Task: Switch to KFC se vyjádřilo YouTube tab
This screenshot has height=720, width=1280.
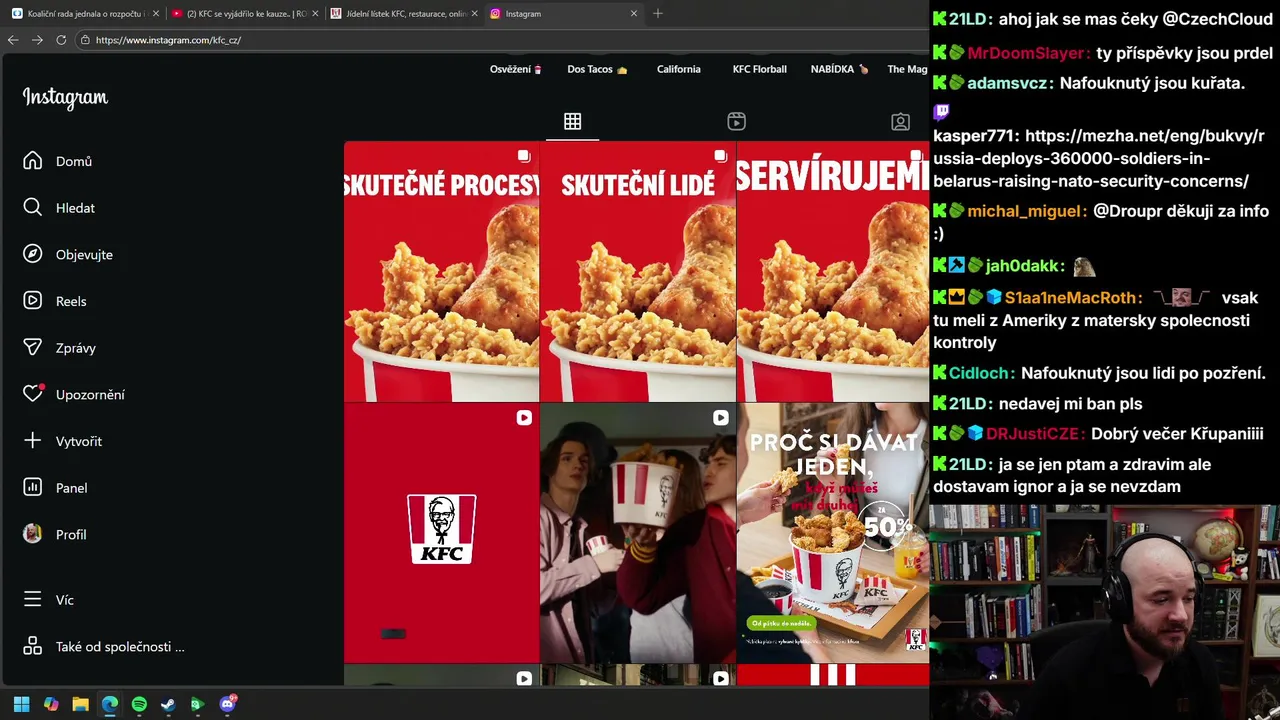Action: click(244, 14)
